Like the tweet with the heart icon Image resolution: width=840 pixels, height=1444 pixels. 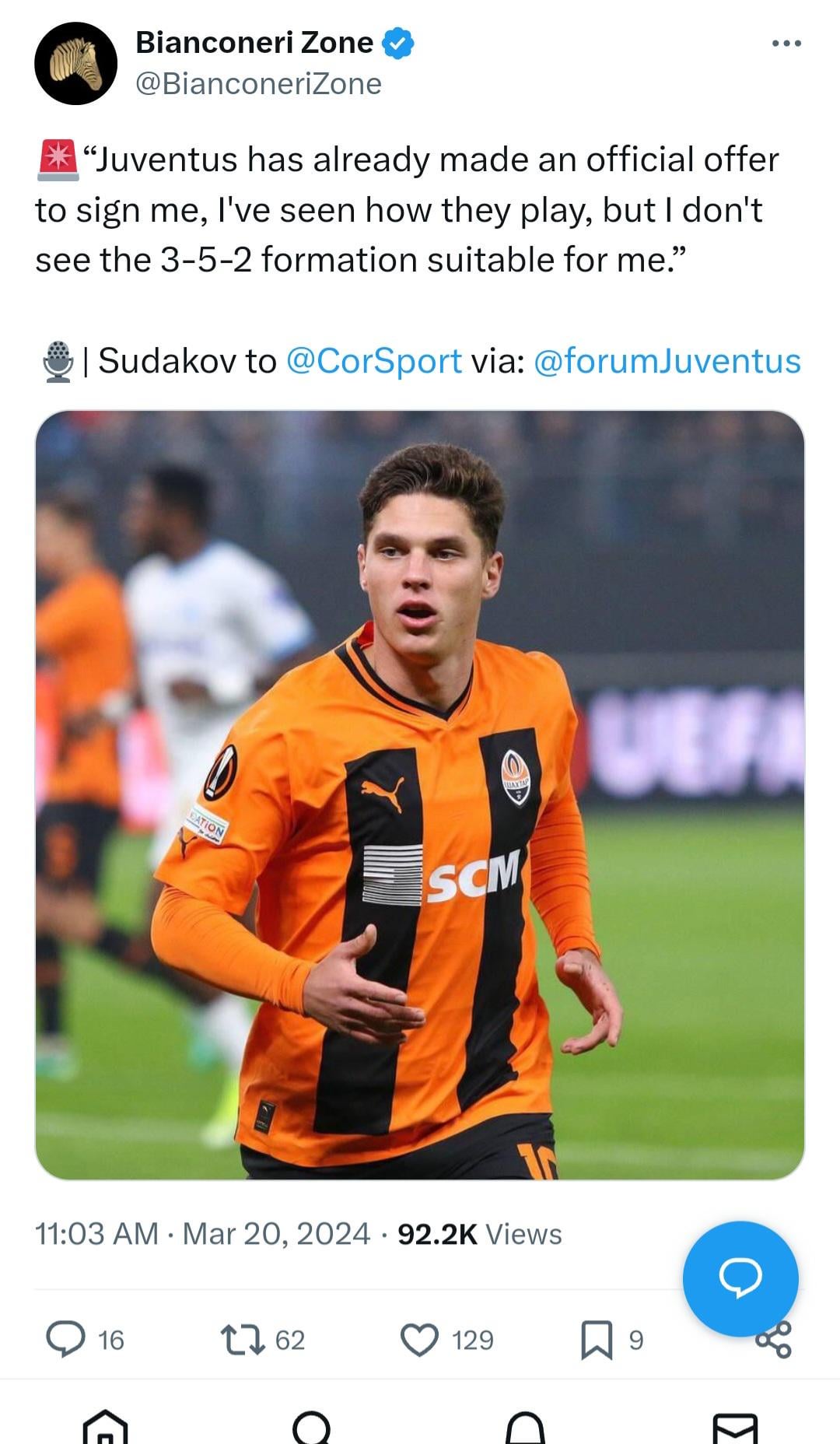click(419, 1340)
